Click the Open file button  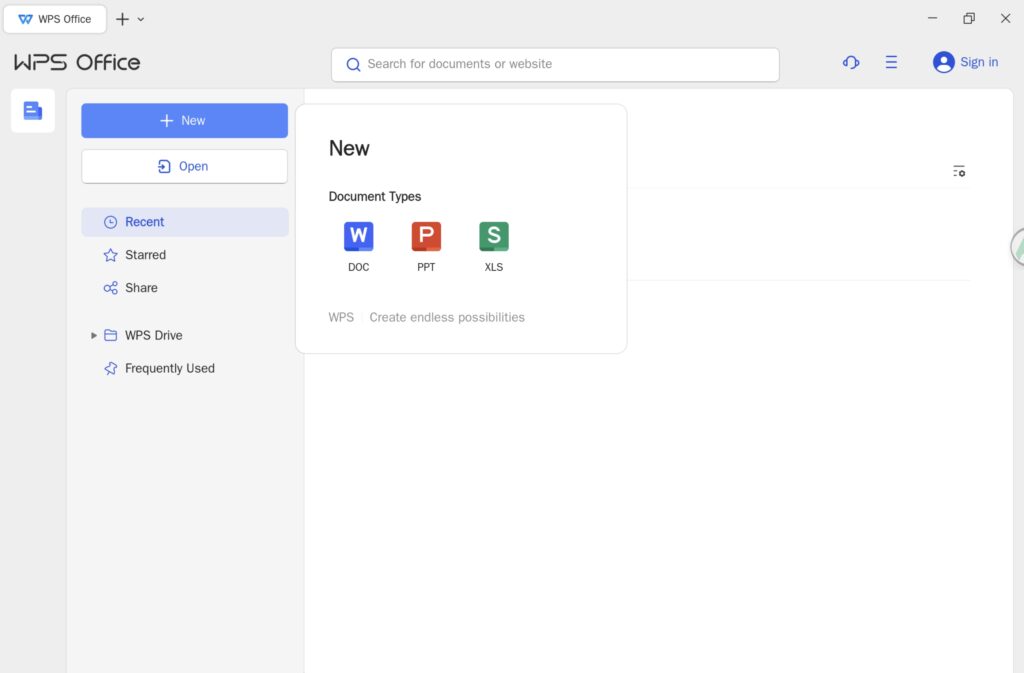pyautogui.click(x=185, y=166)
